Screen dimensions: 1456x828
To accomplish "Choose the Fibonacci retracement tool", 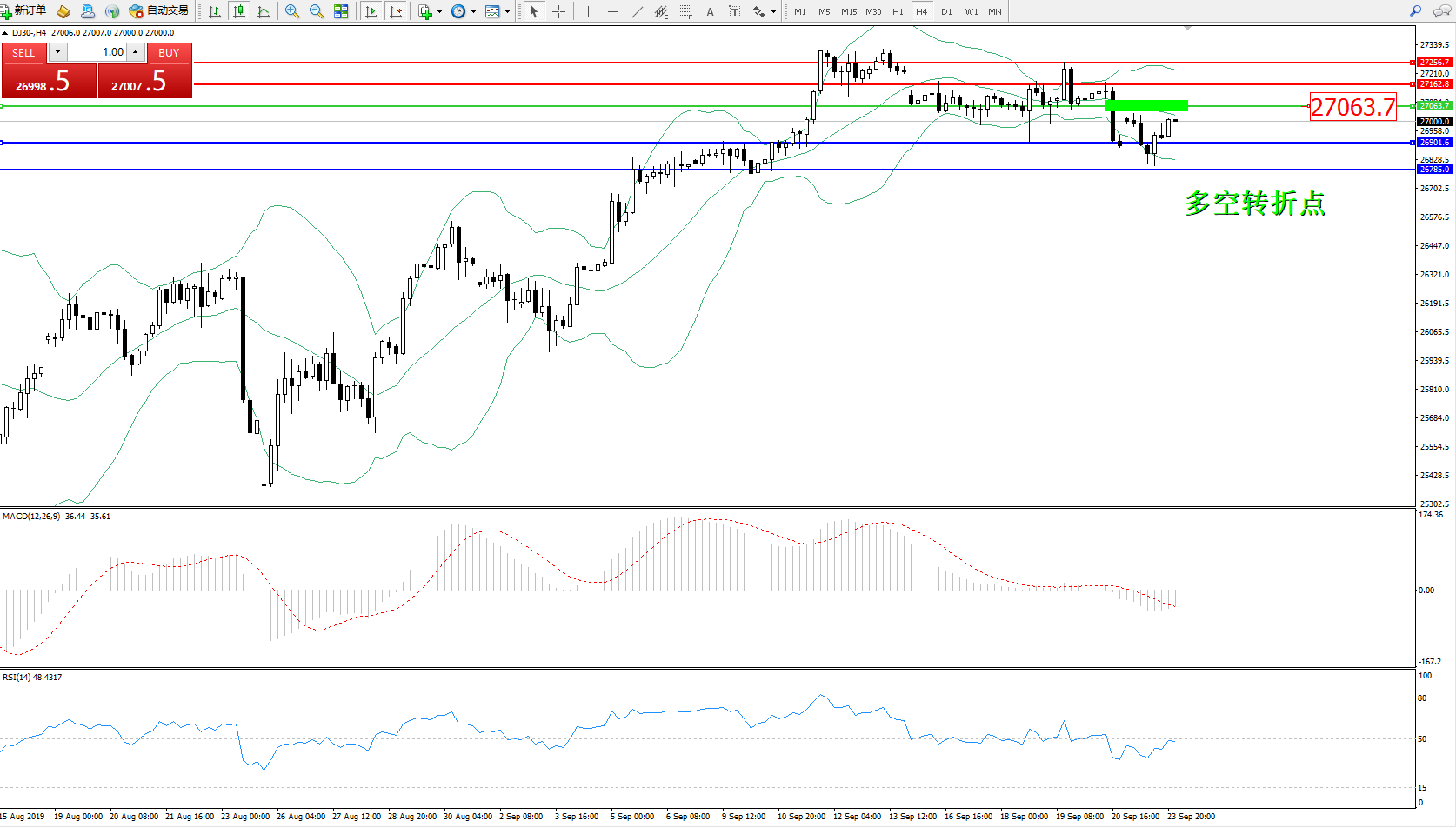I will 686,11.
